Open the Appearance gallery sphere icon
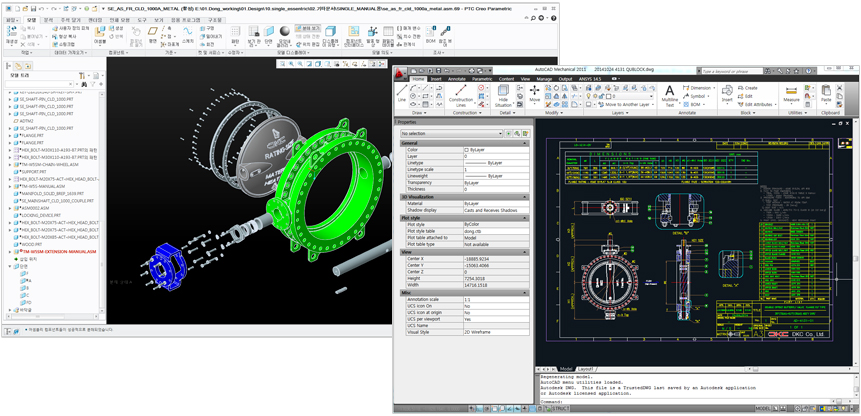 point(284,31)
